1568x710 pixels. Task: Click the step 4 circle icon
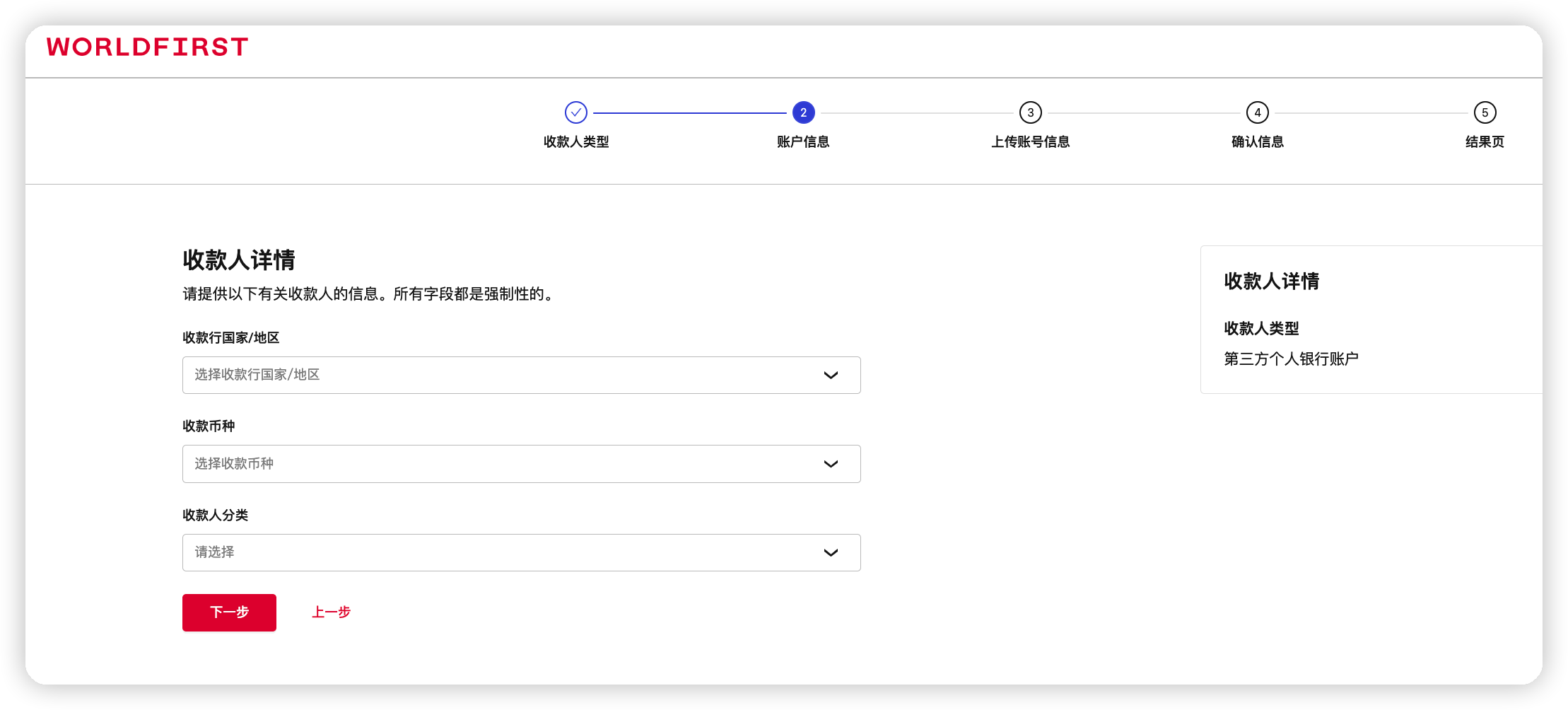1257,112
